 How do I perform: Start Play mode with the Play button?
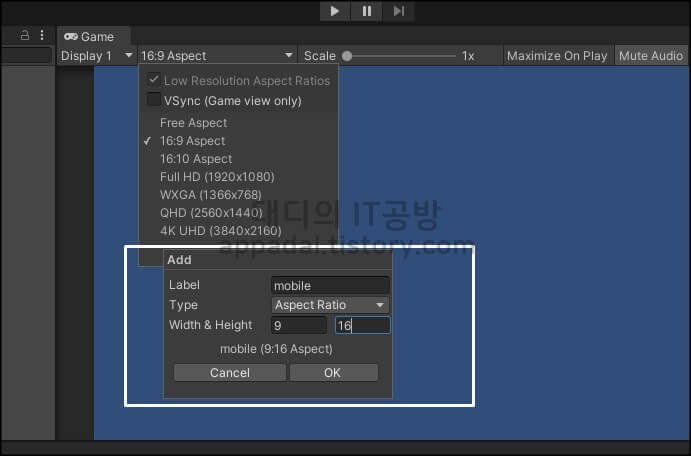pyautogui.click(x=335, y=11)
